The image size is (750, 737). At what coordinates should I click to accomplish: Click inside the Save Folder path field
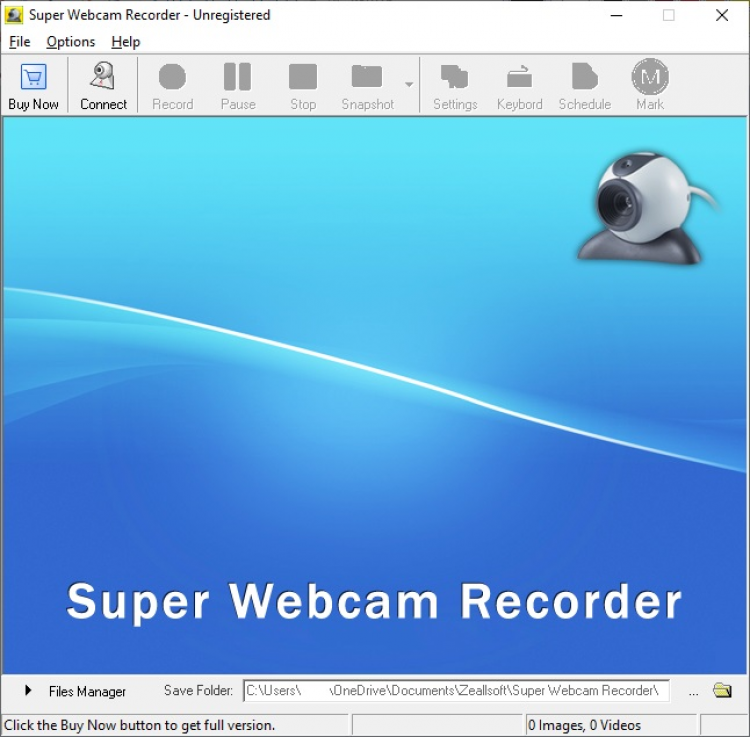tap(456, 691)
